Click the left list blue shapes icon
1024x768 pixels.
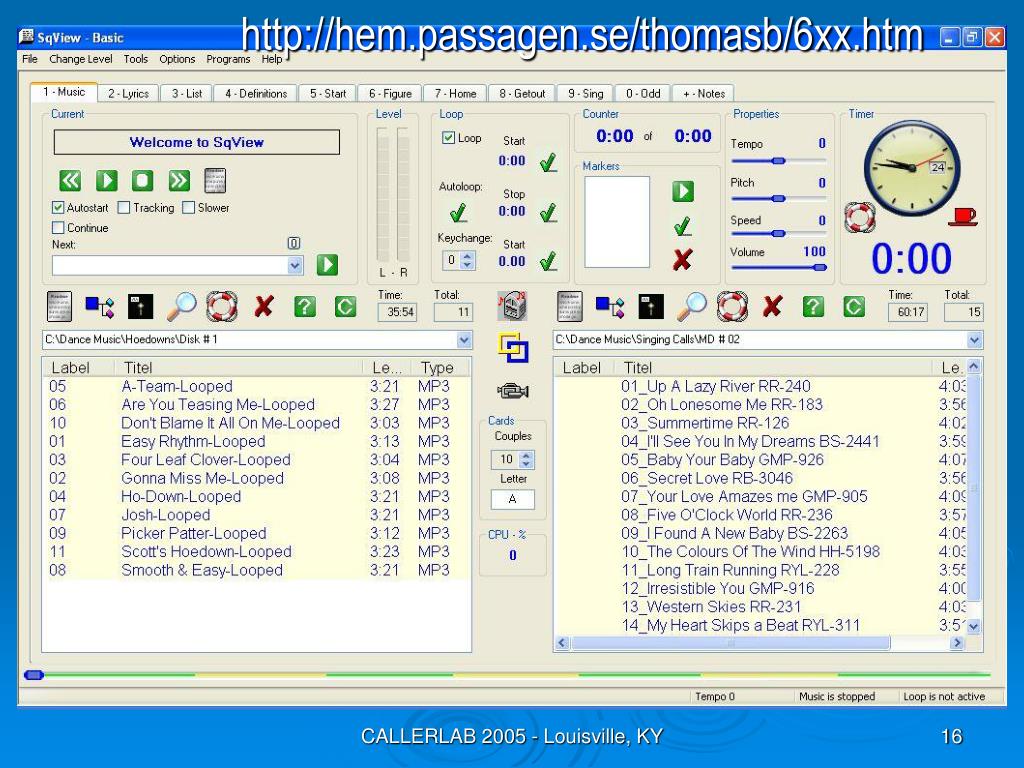point(100,306)
